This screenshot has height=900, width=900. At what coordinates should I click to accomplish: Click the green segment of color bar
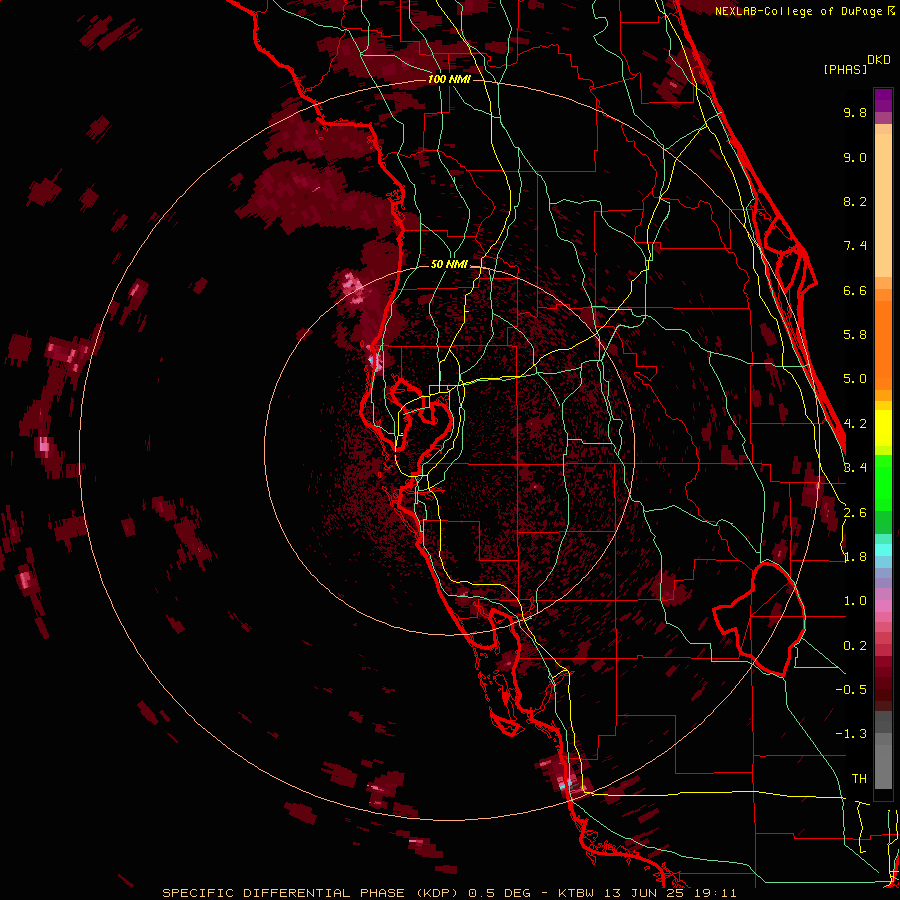883,485
